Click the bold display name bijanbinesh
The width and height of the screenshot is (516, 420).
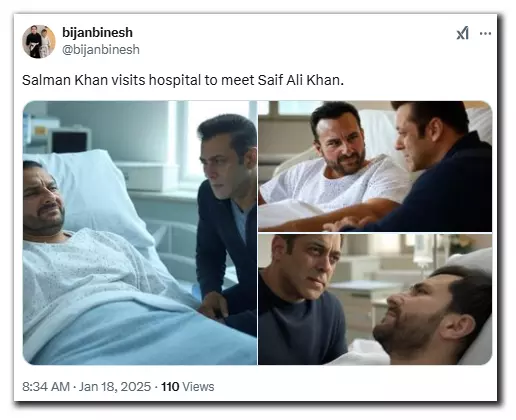pos(97,32)
